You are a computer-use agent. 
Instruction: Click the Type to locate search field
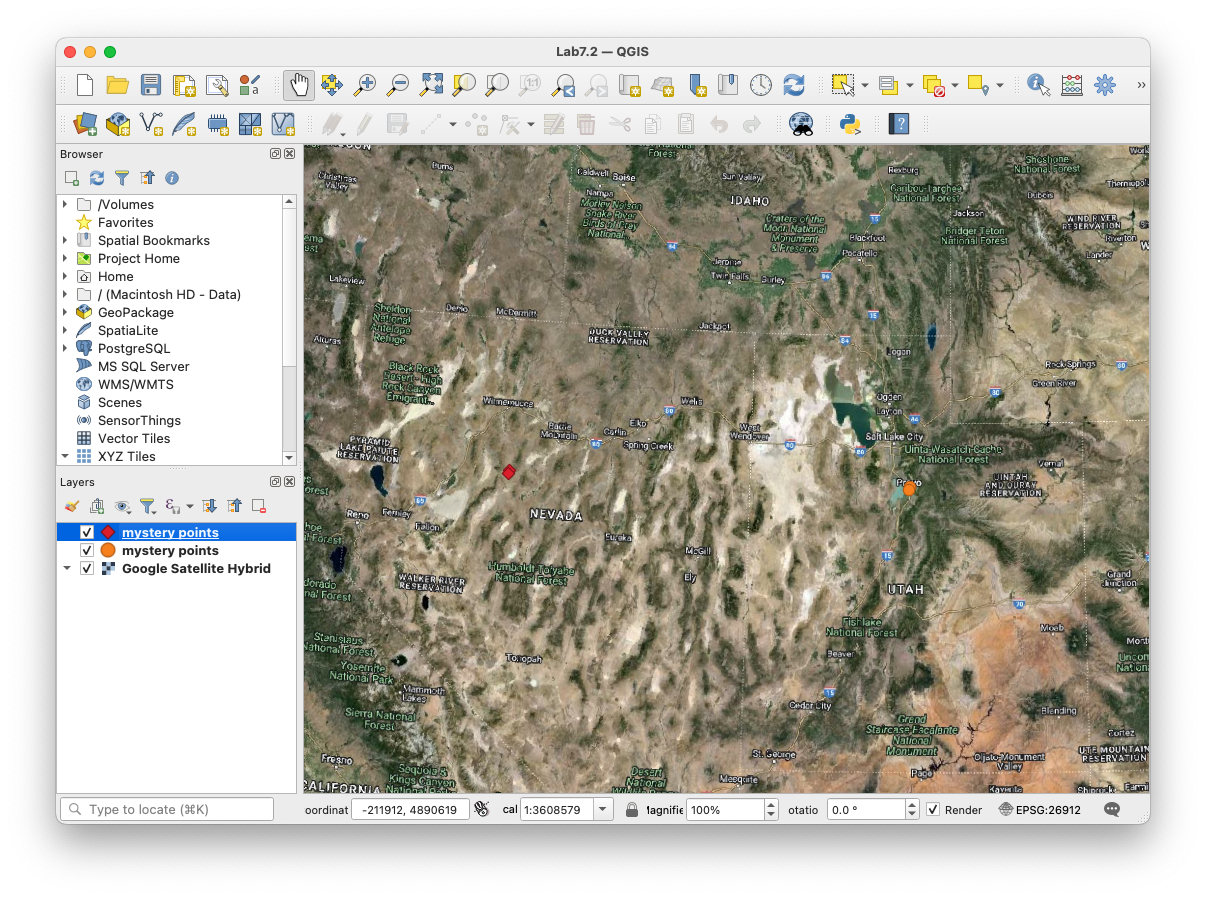point(167,810)
